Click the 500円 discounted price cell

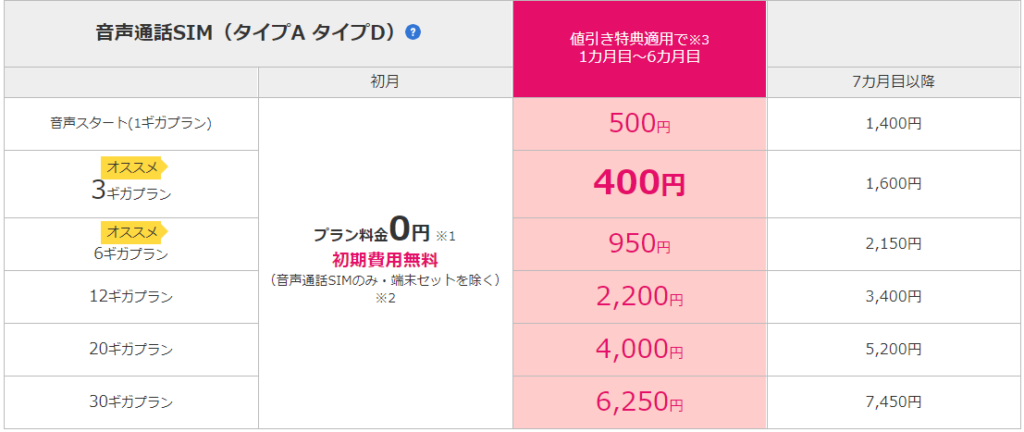click(x=639, y=125)
